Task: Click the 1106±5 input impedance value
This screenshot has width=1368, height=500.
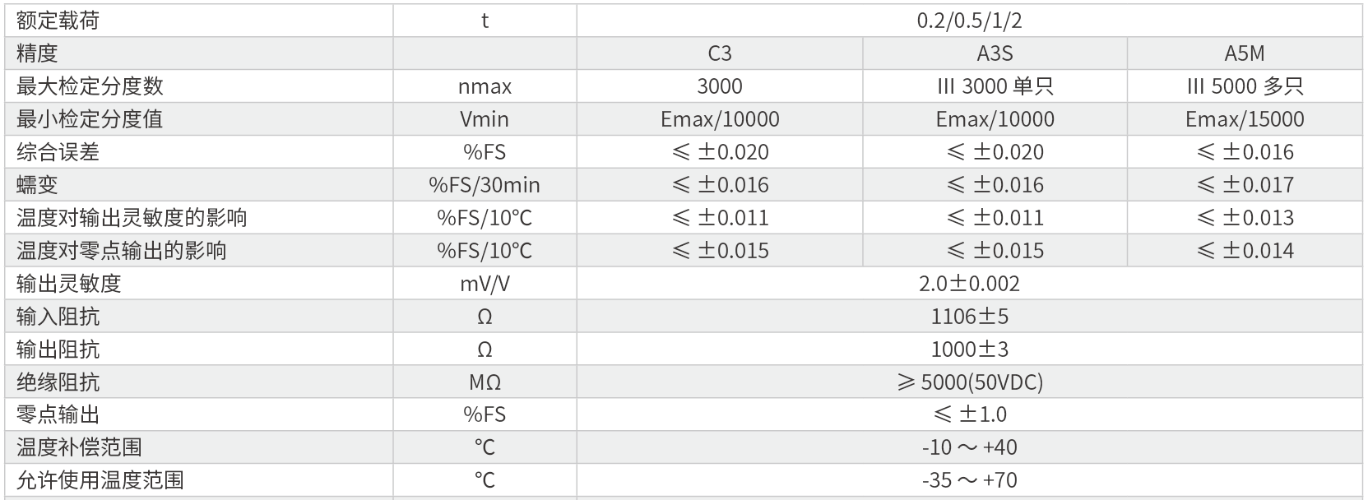Action: click(x=970, y=317)
